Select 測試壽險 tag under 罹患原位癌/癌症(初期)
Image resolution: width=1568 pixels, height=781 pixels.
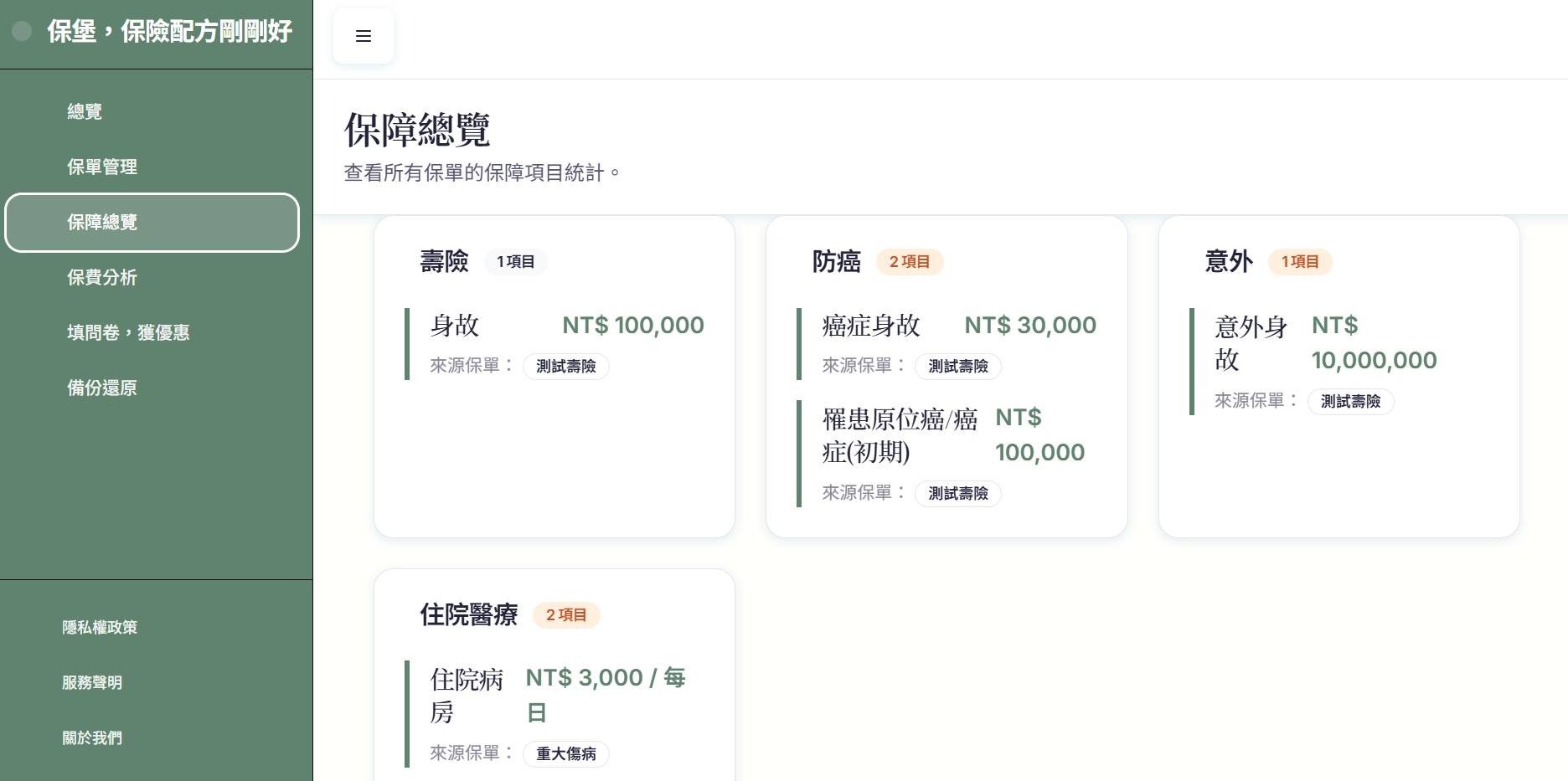coord(957,494)
